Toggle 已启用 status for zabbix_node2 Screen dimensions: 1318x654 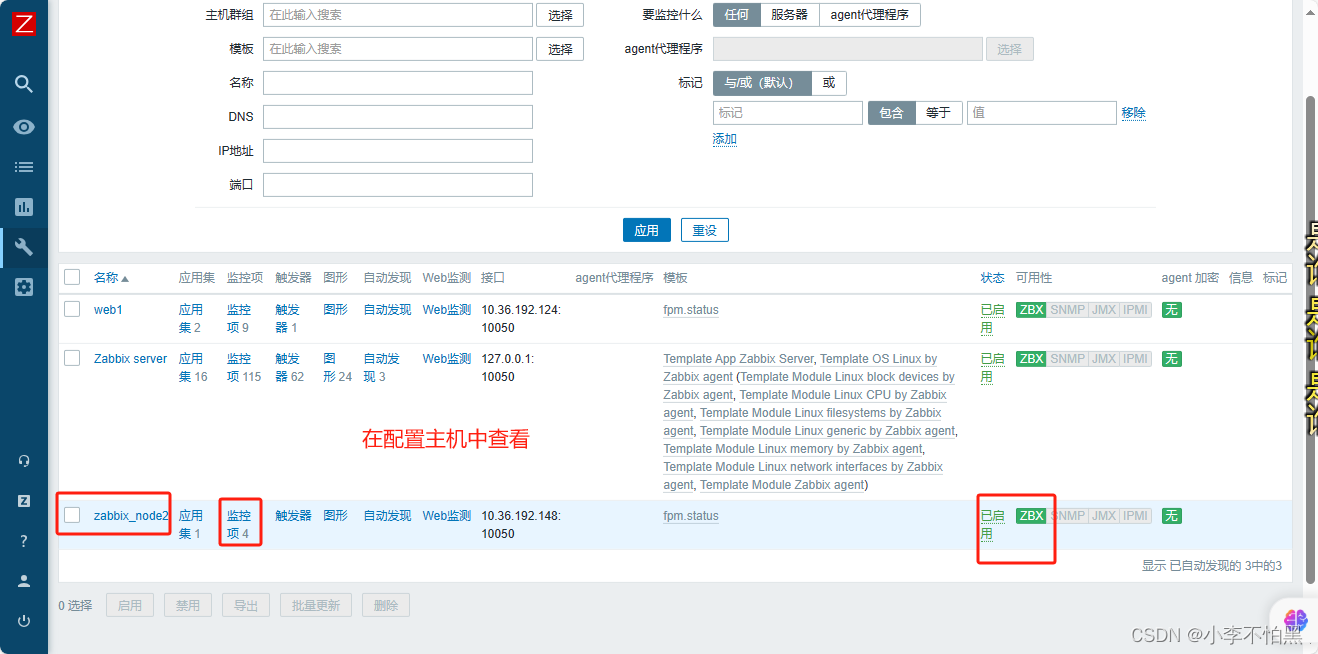(993, 525)
